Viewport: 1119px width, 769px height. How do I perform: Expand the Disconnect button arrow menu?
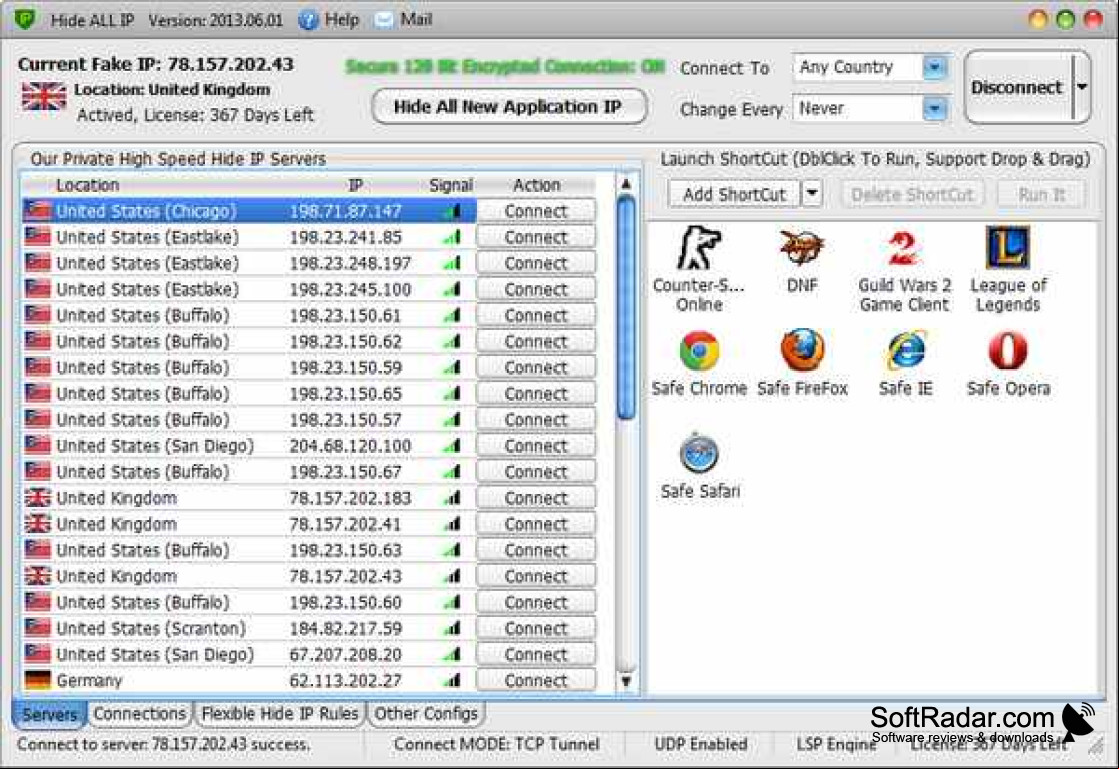pyautogui.click(x=1082, y=87)
